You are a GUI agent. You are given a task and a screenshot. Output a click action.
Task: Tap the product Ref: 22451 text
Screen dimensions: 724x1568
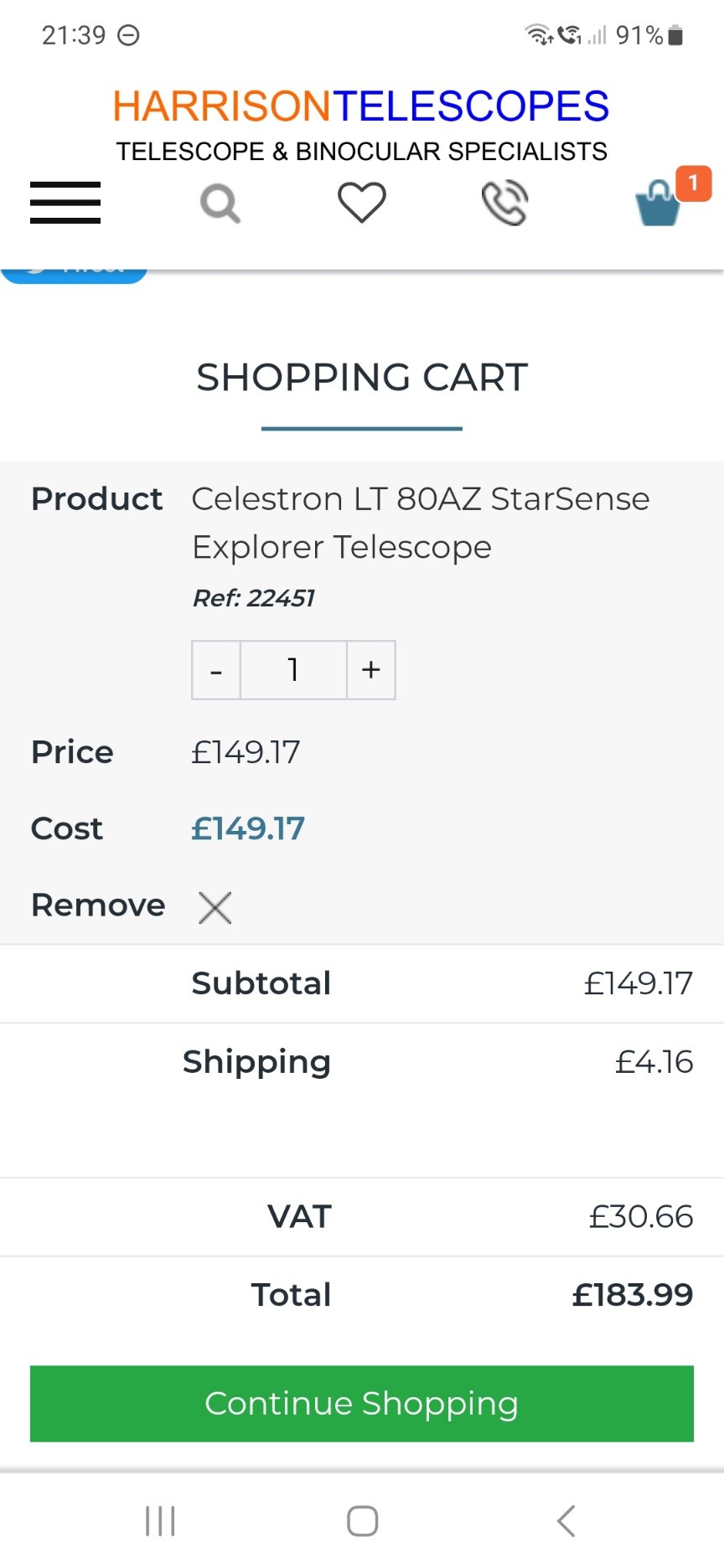point(253,598)
